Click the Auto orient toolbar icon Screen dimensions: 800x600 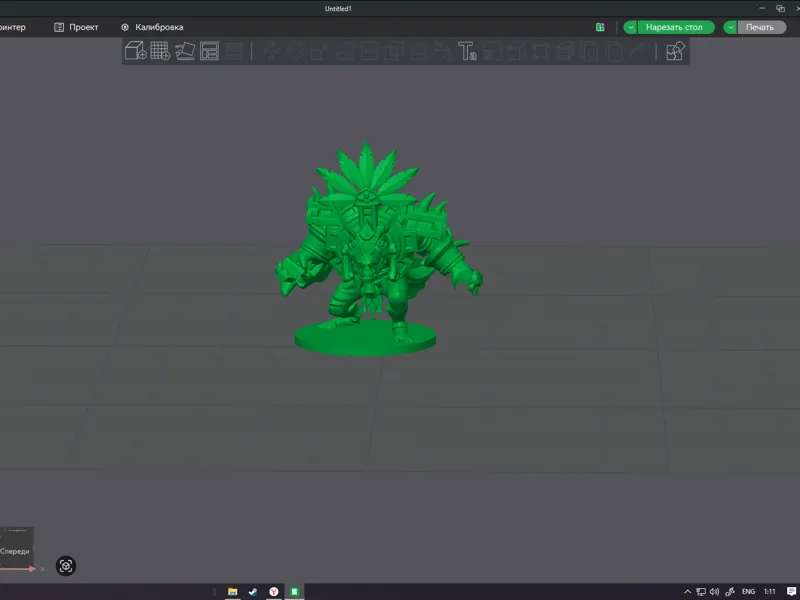[185, 51]
